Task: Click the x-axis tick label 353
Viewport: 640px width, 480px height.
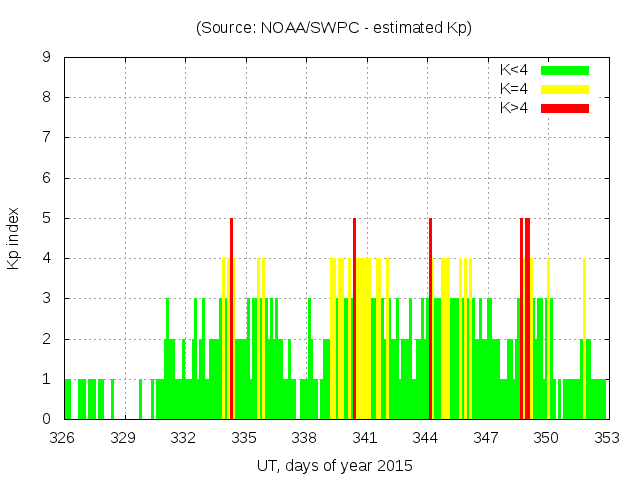Action: tap(607, 437)
